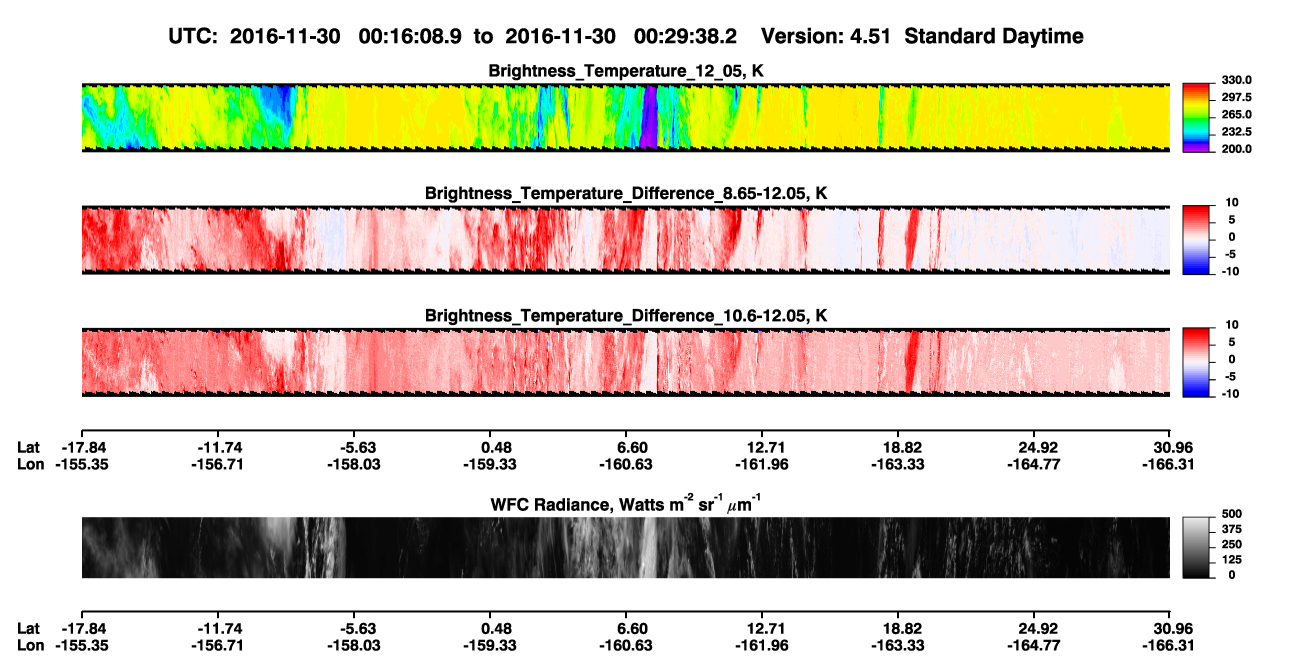Click the 8.65-12.05 difference color bar
The image size is (1300, 667).
tap(1197, 239)
